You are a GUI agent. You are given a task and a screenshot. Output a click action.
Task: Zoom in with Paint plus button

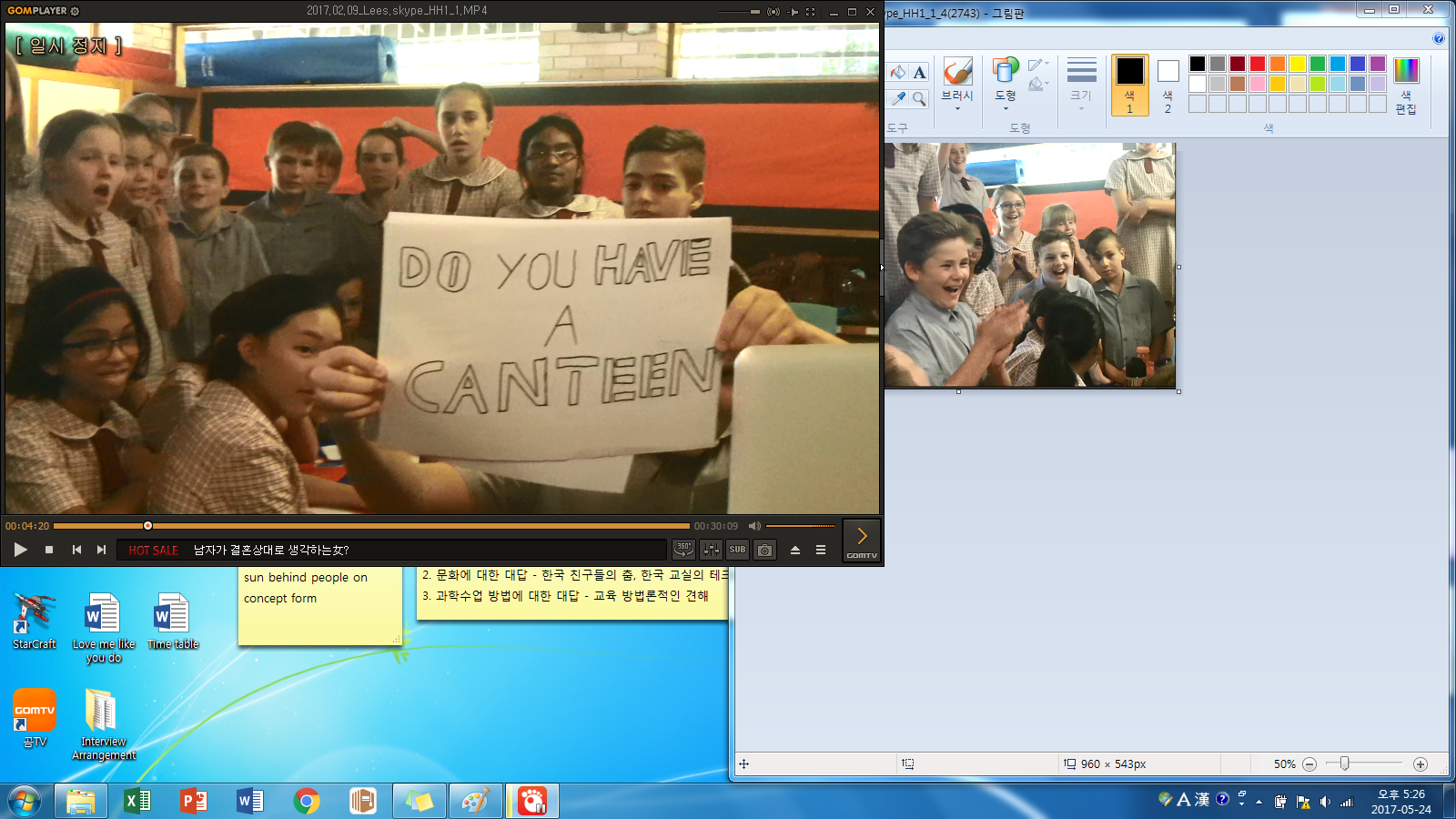1421,764
